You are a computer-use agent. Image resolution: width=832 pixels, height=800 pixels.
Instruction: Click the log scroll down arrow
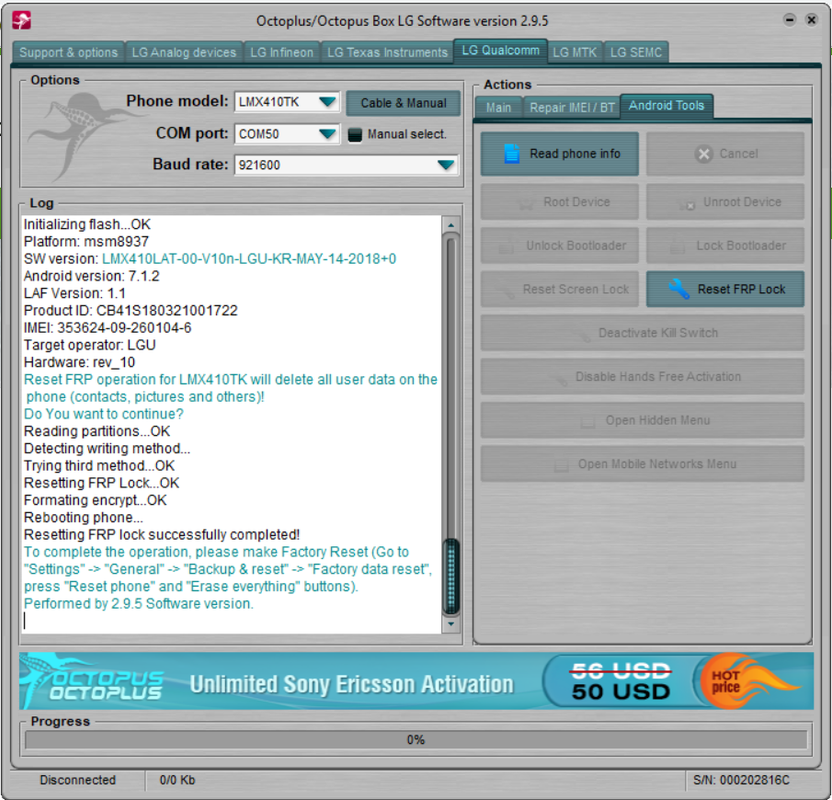[x=451, y=624]
